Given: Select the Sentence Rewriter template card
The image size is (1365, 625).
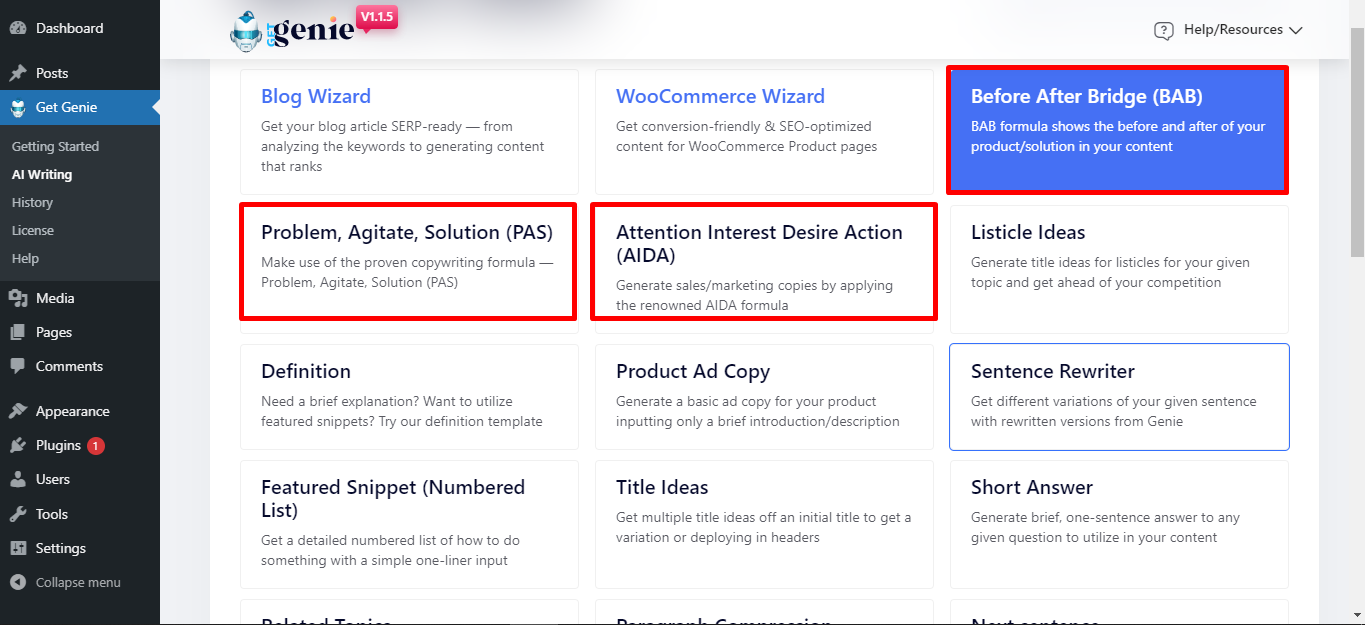Looking at the screenshot, I should 1119,397.
